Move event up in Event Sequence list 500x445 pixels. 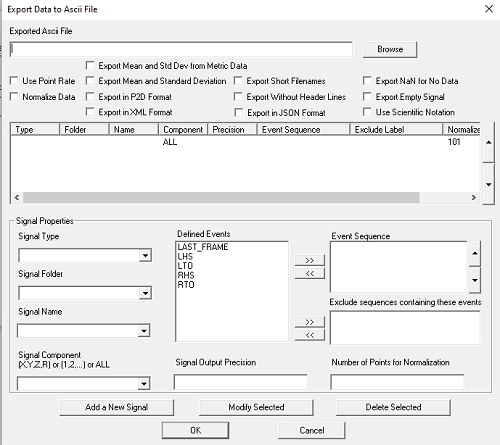point(475,253)
